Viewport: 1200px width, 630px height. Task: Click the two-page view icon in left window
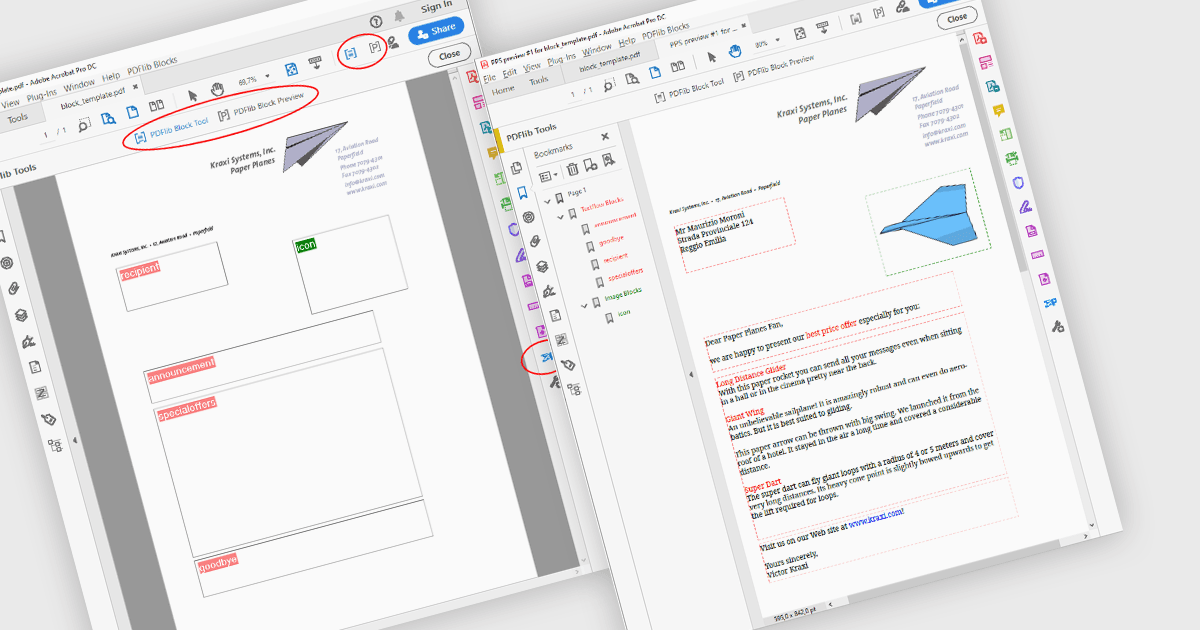coord(156,105)
